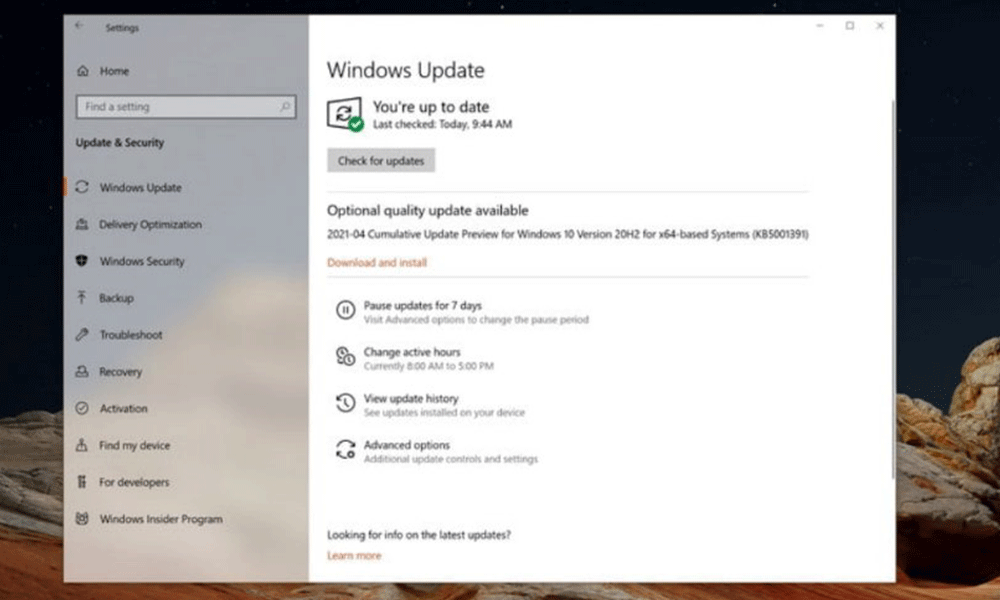1000x600 pixels.
Task: Select Windows Update in the sidebar
Action: (x=140, y=188)
